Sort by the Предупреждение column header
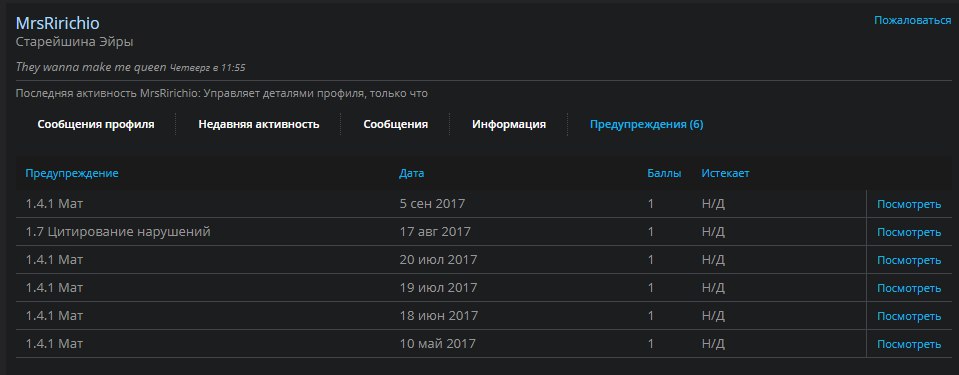Screen dimensions: 959x375 [72, 173]
